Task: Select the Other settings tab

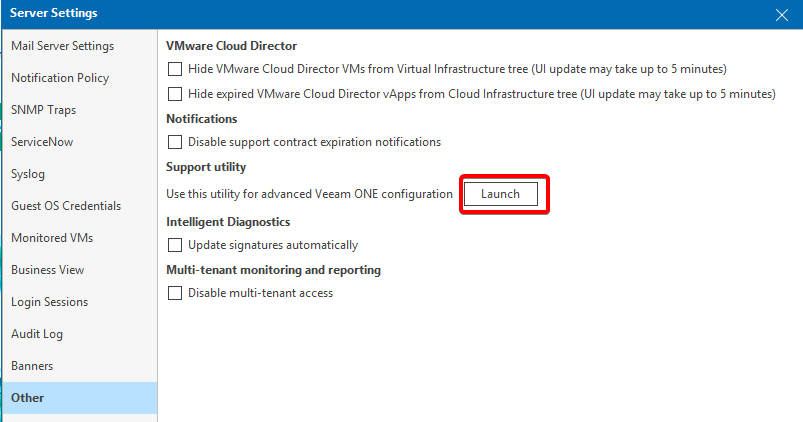Action: pyautogui.click(x=28, y=398)
